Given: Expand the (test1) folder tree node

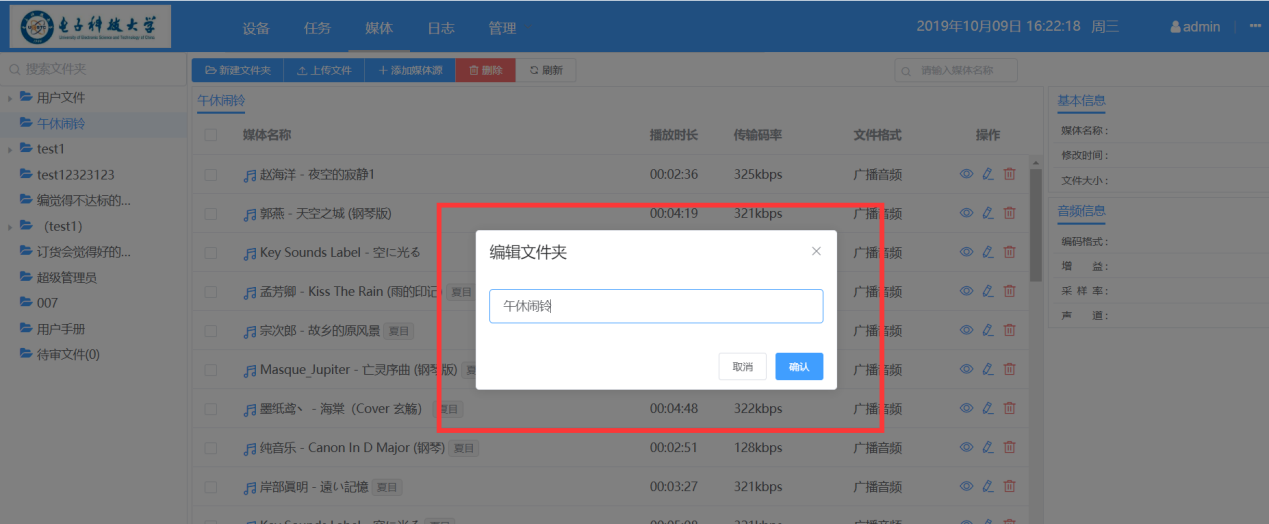Looking at the screenshot, I should (10, 226).
